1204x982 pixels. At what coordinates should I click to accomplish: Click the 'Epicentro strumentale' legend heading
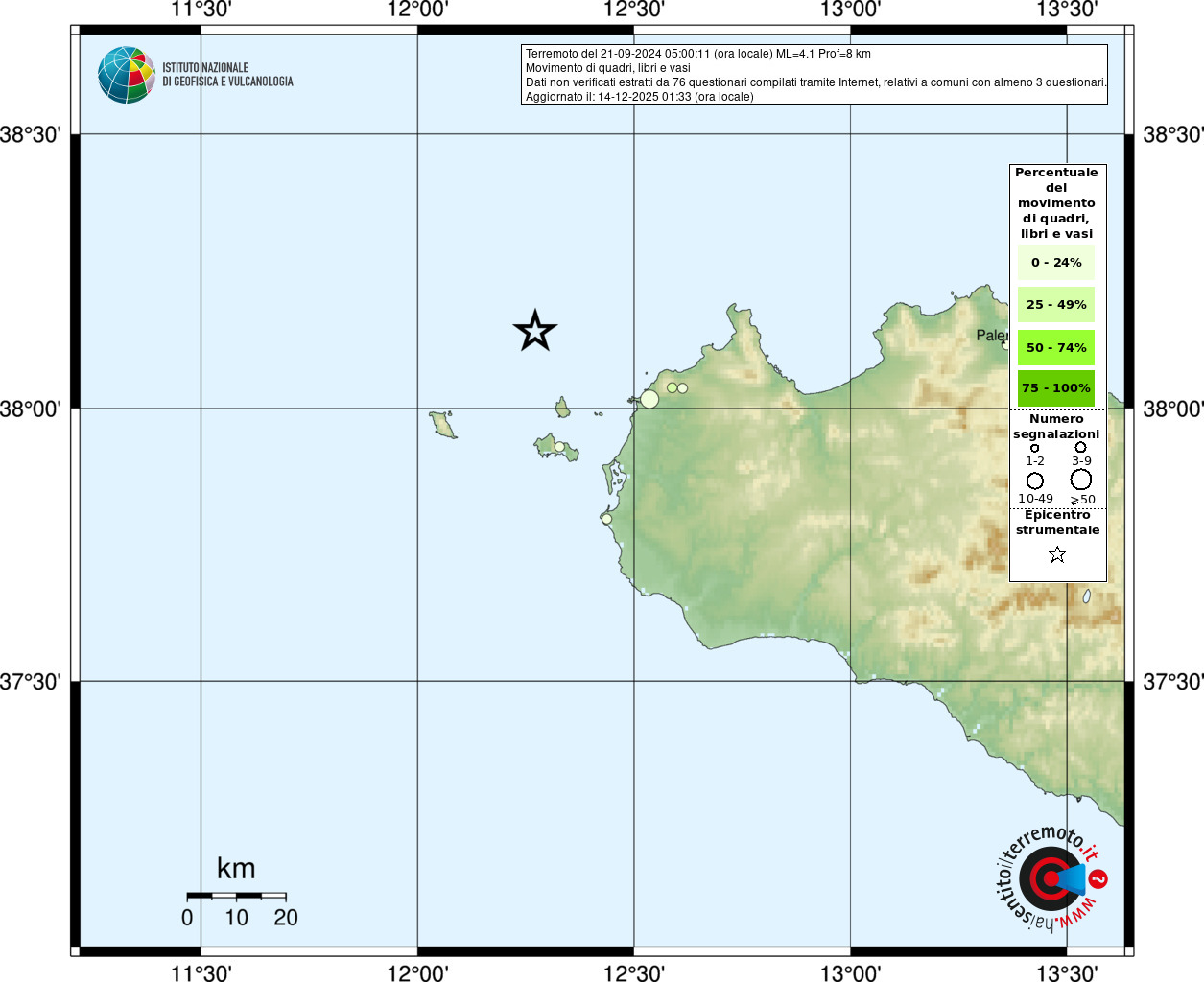tap(1057, 523)
